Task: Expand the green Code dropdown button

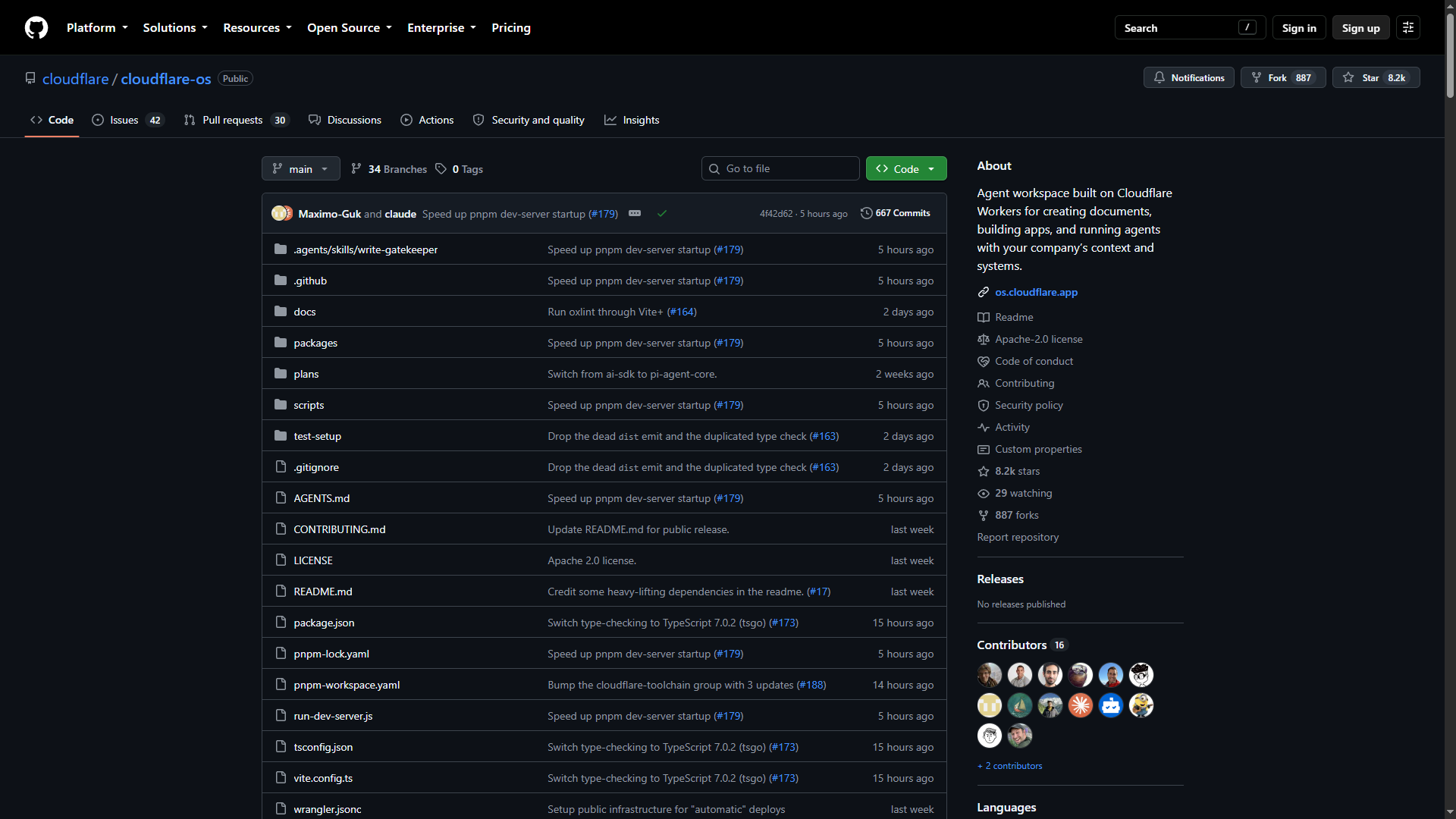Action: (x=906, y=168)
